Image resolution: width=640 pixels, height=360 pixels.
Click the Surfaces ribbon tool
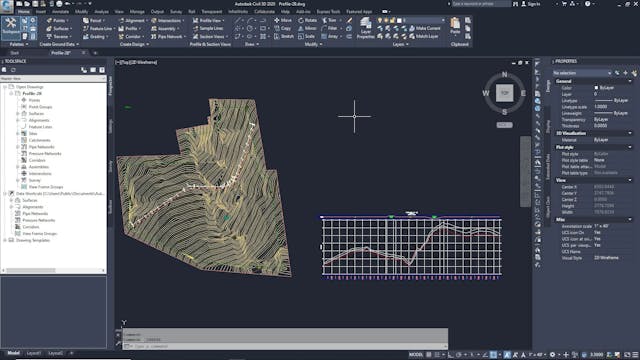58,29
